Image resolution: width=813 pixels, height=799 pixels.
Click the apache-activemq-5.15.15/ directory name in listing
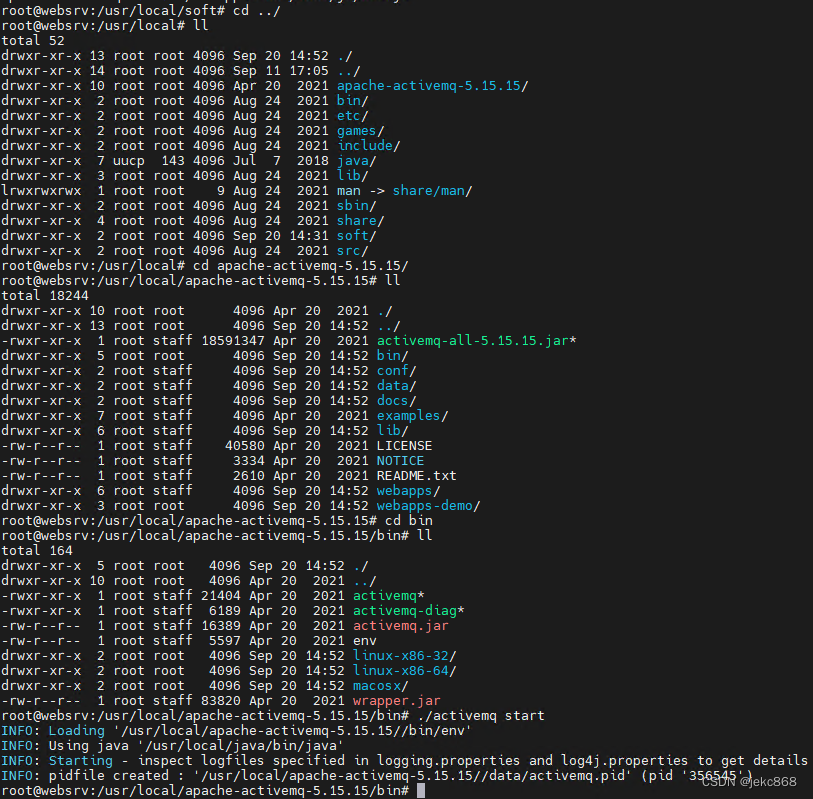click(432, 86)
